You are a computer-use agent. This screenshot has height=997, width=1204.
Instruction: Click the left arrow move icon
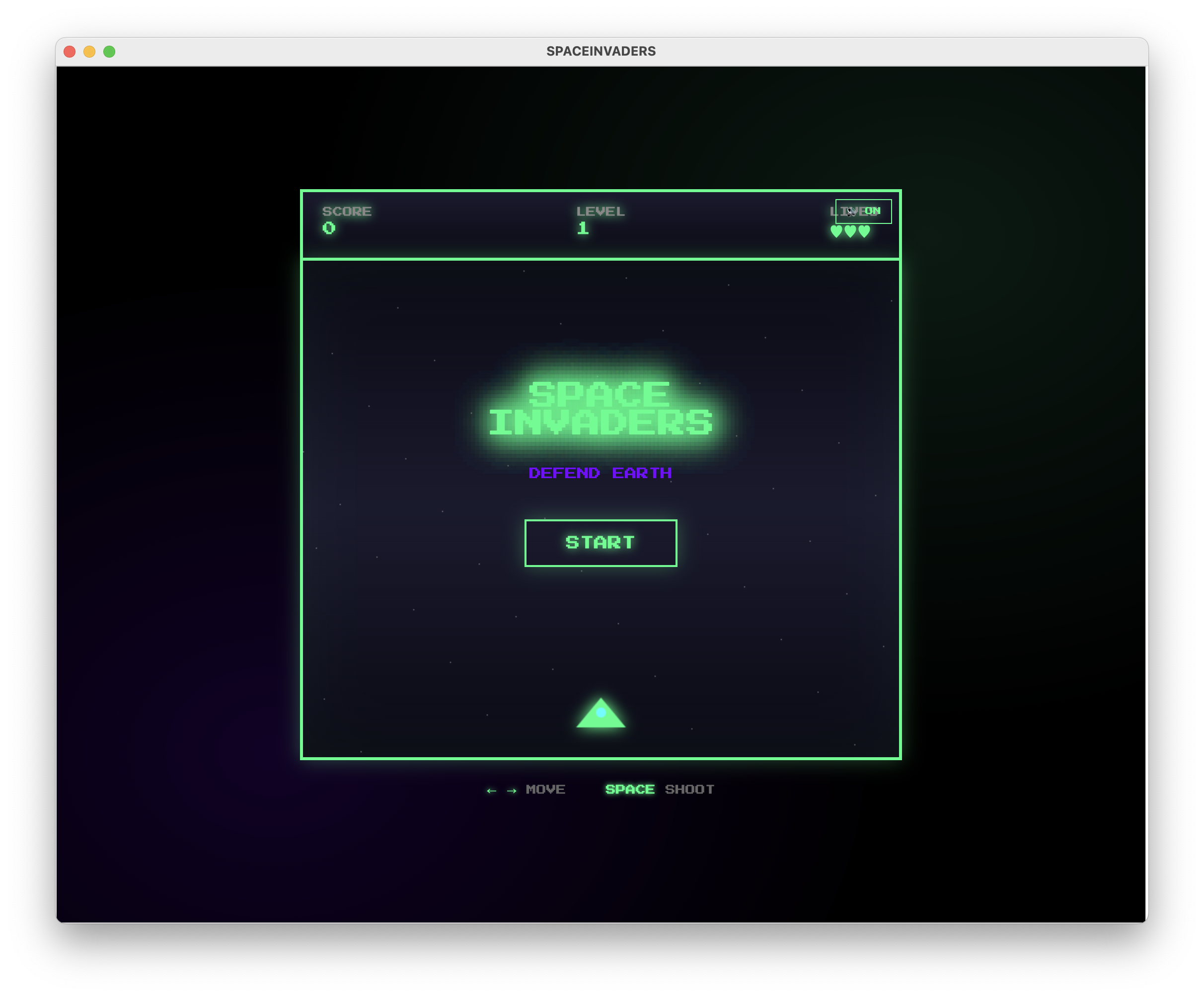[491, 791]
